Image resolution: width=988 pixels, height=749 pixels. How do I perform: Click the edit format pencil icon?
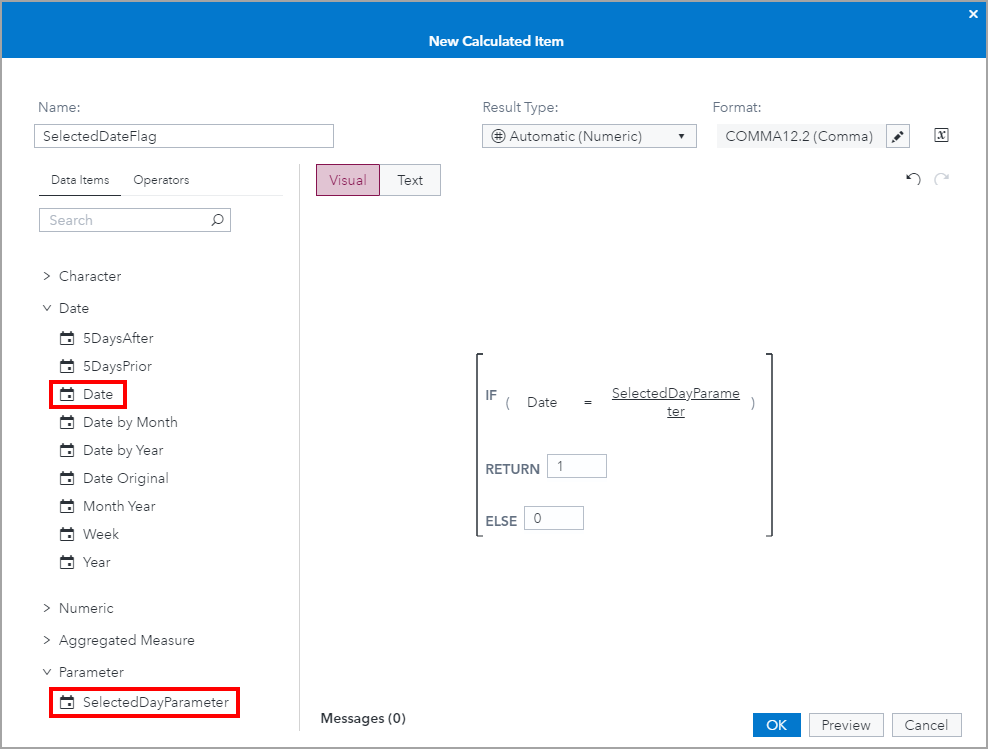click(x=897, y=136)
